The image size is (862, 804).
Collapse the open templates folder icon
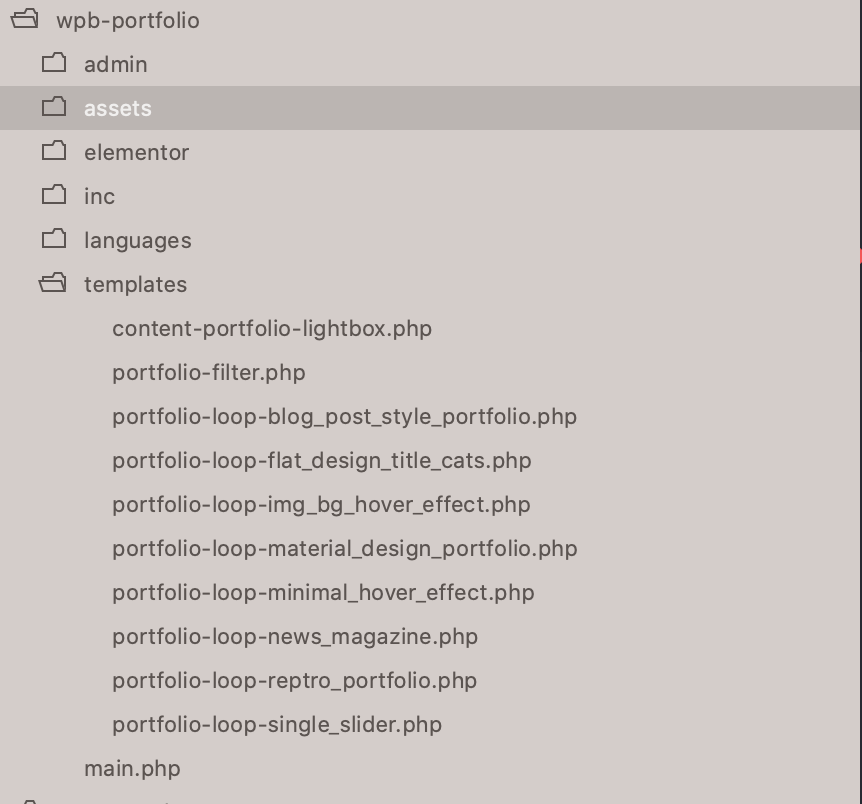pos(53,283)
